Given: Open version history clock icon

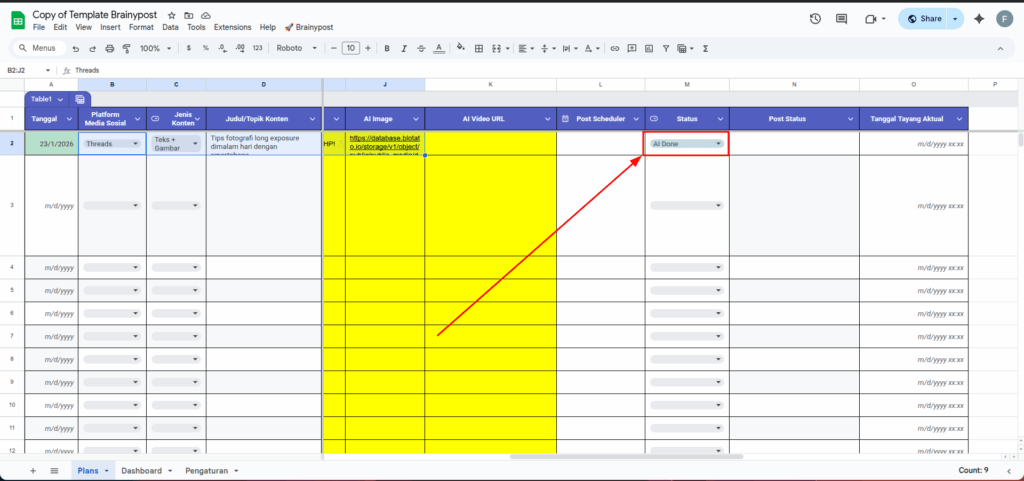Looking at the screenshot, I should 816,19.
